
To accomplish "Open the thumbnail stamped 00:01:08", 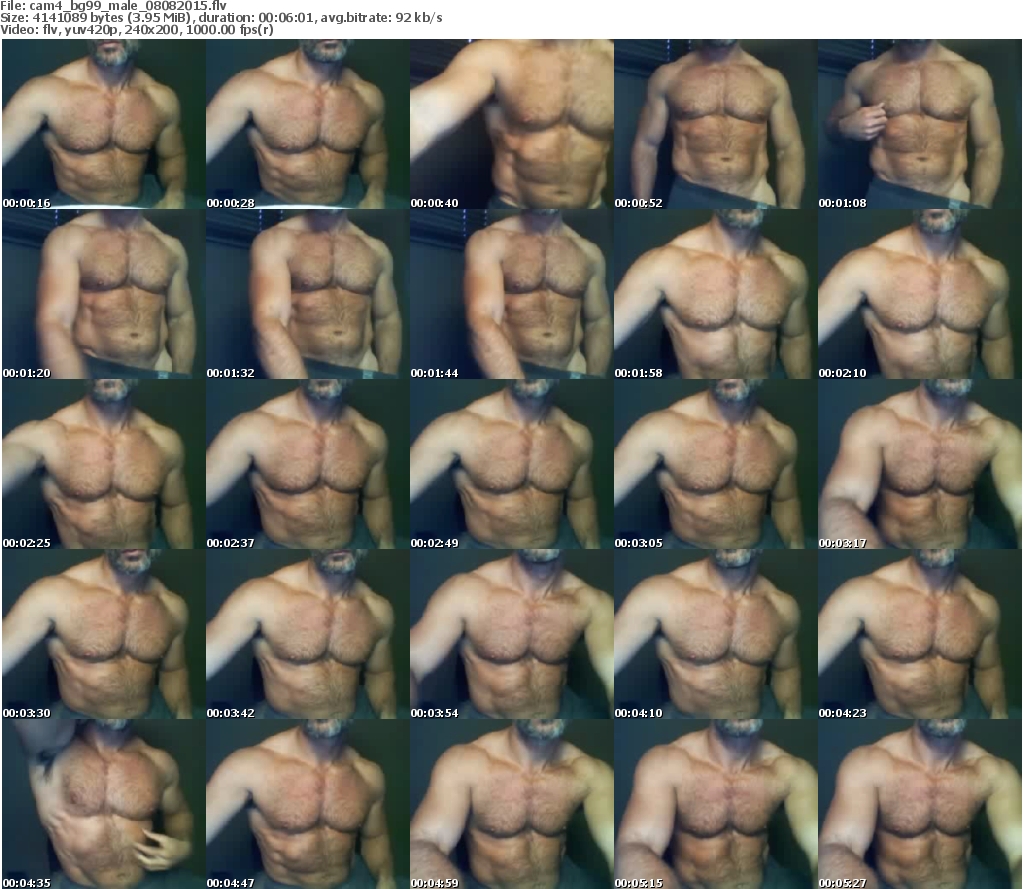I will (x=920, y=124).
